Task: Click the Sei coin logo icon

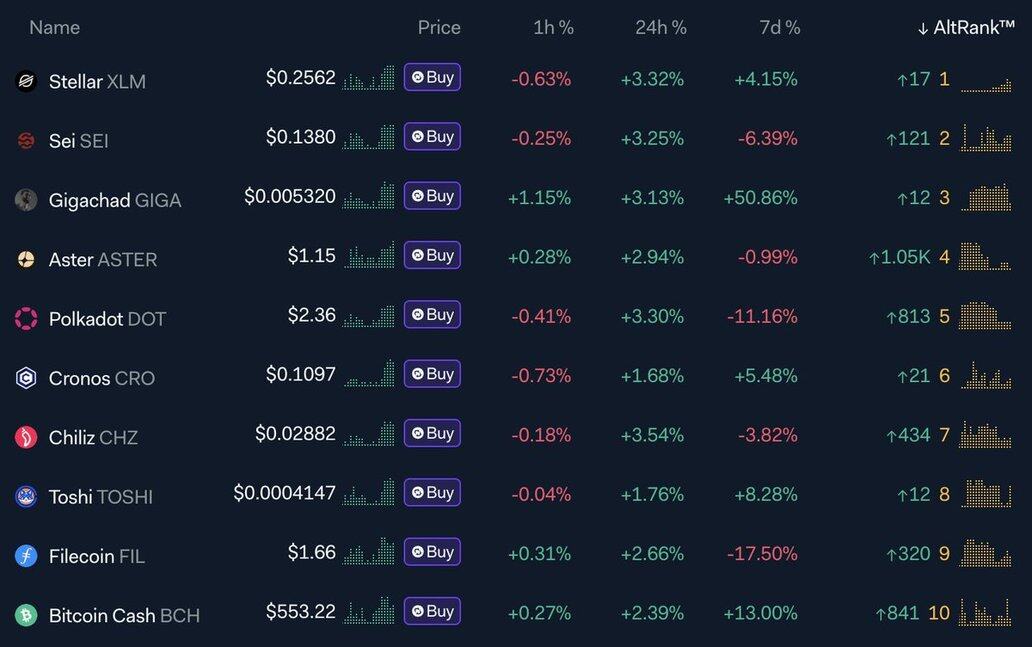Action: [26, 141]
